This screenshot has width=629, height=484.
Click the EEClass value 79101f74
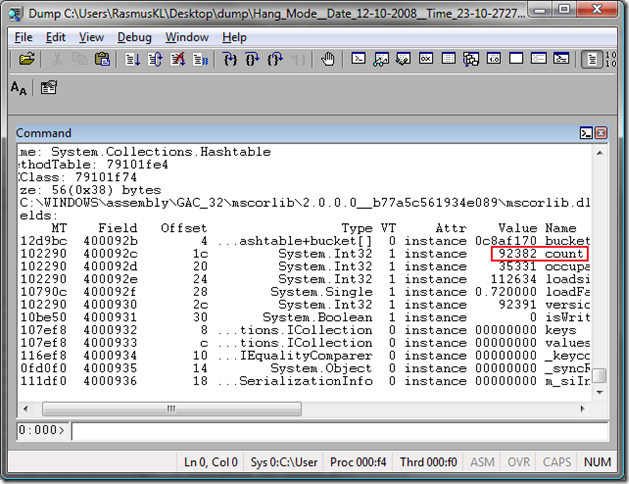pos(106,177)
